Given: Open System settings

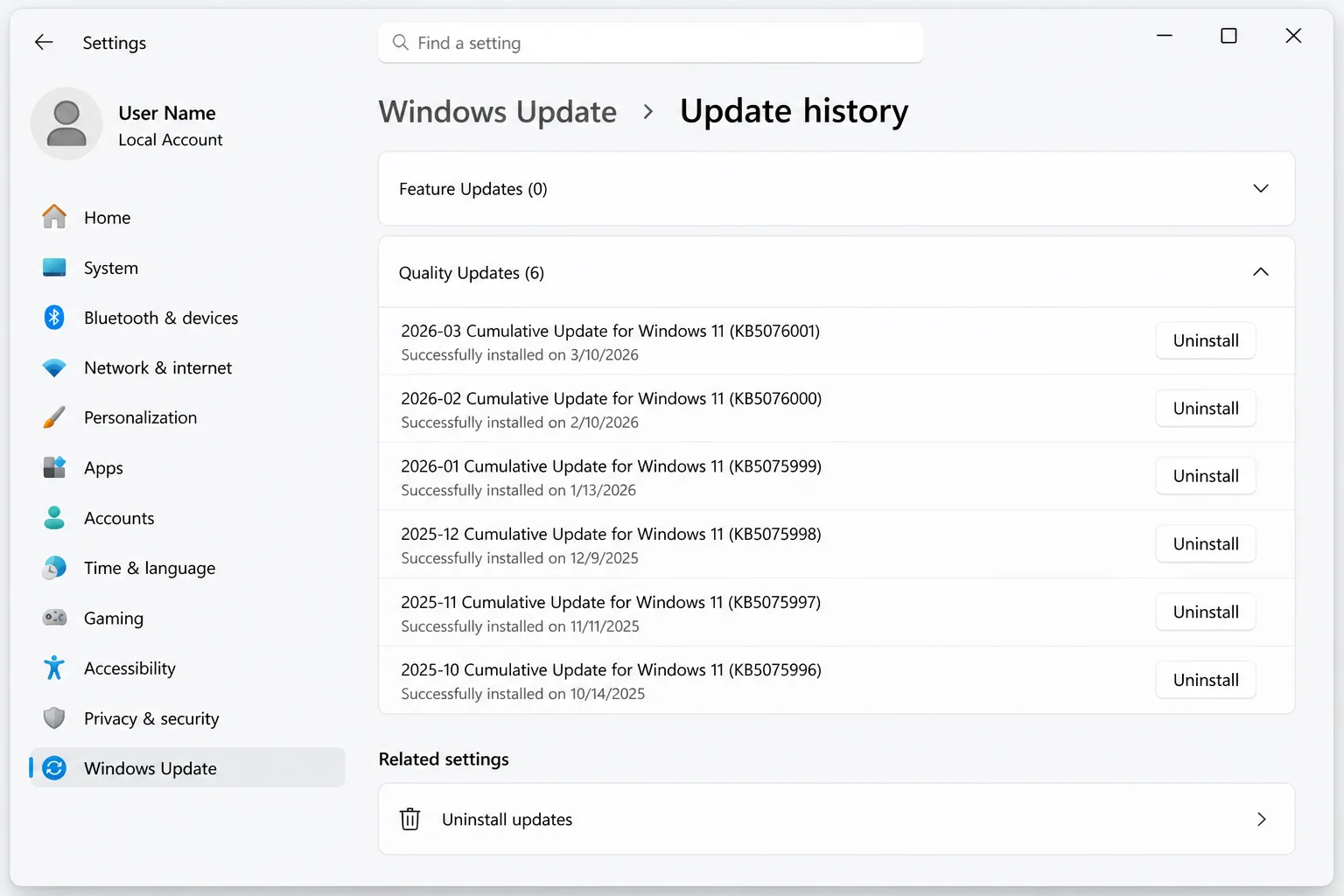Looking at the screenshot, I should [187, 268].
